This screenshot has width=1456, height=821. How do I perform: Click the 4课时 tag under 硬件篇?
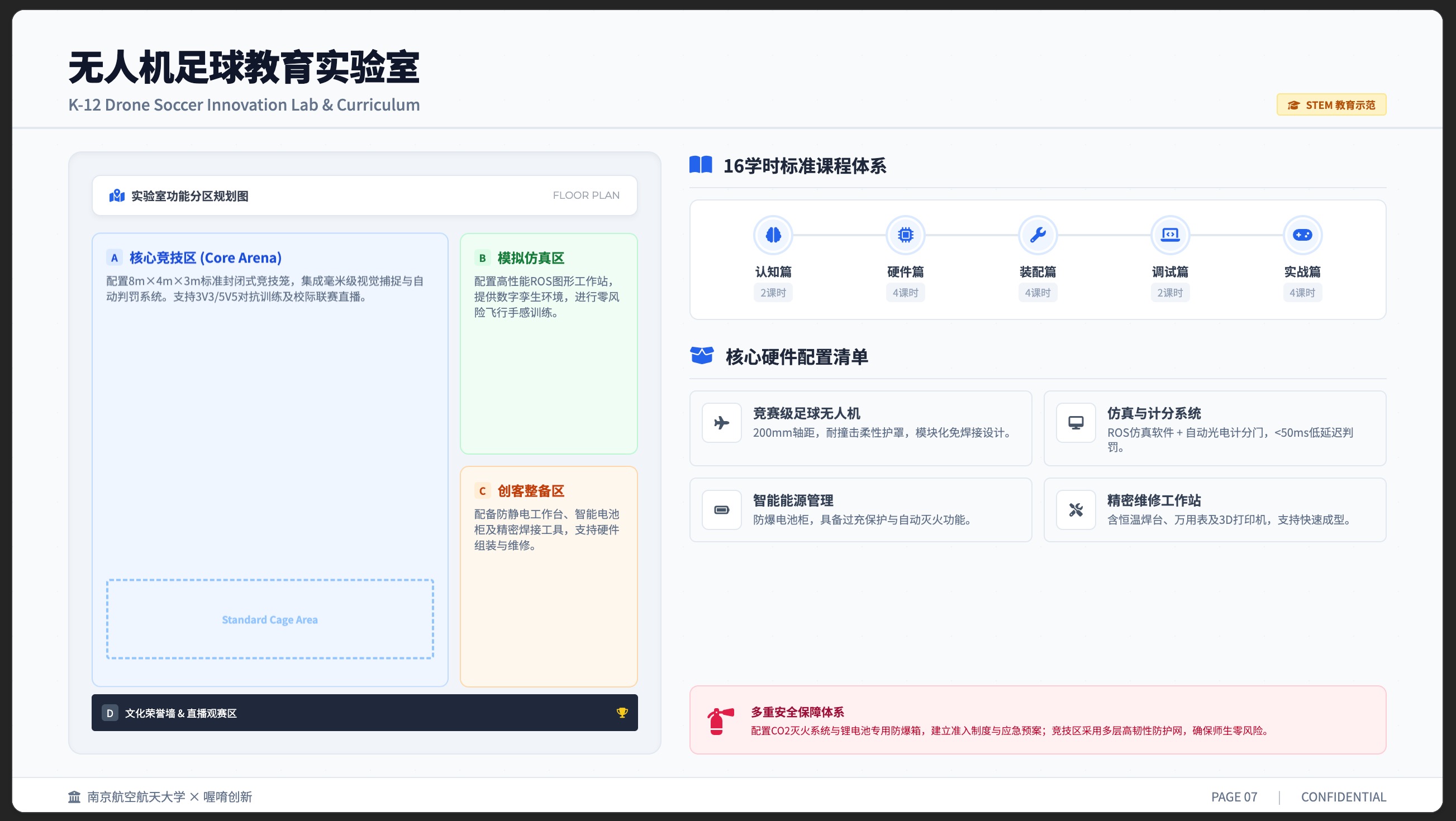click(906, 293)
